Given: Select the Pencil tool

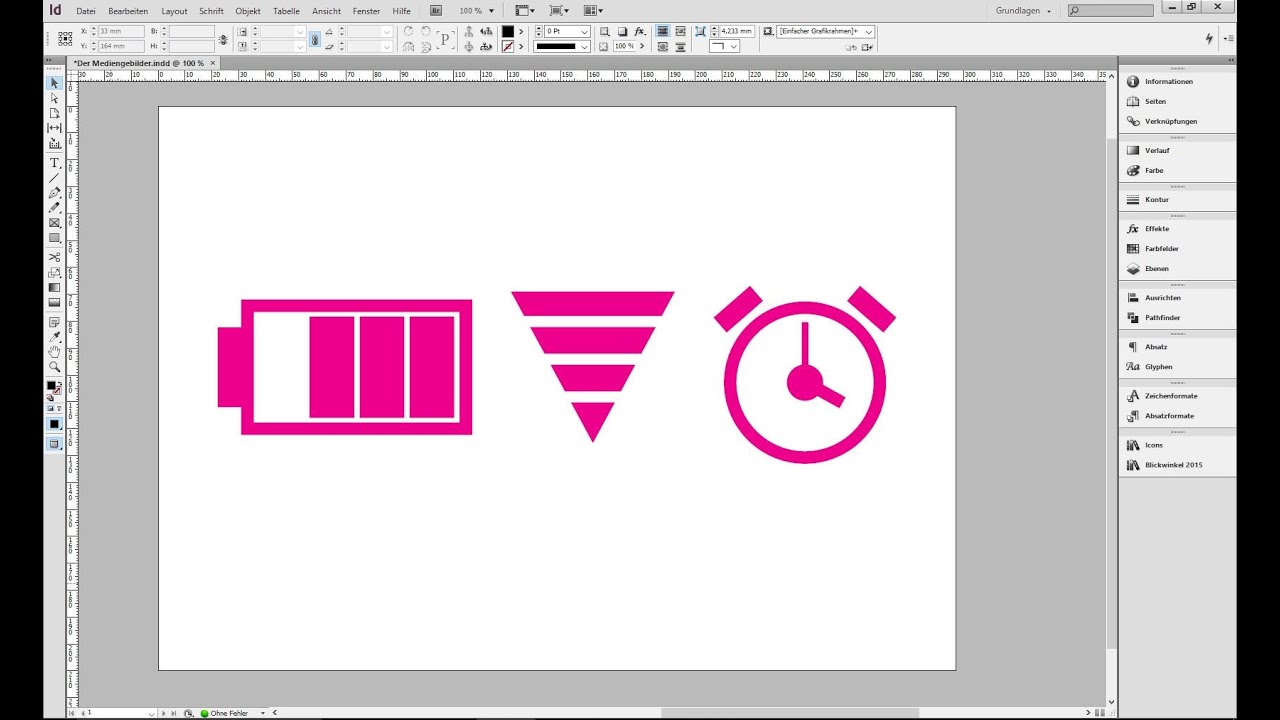Looking at the screenshot, I should tap(54, 208).
